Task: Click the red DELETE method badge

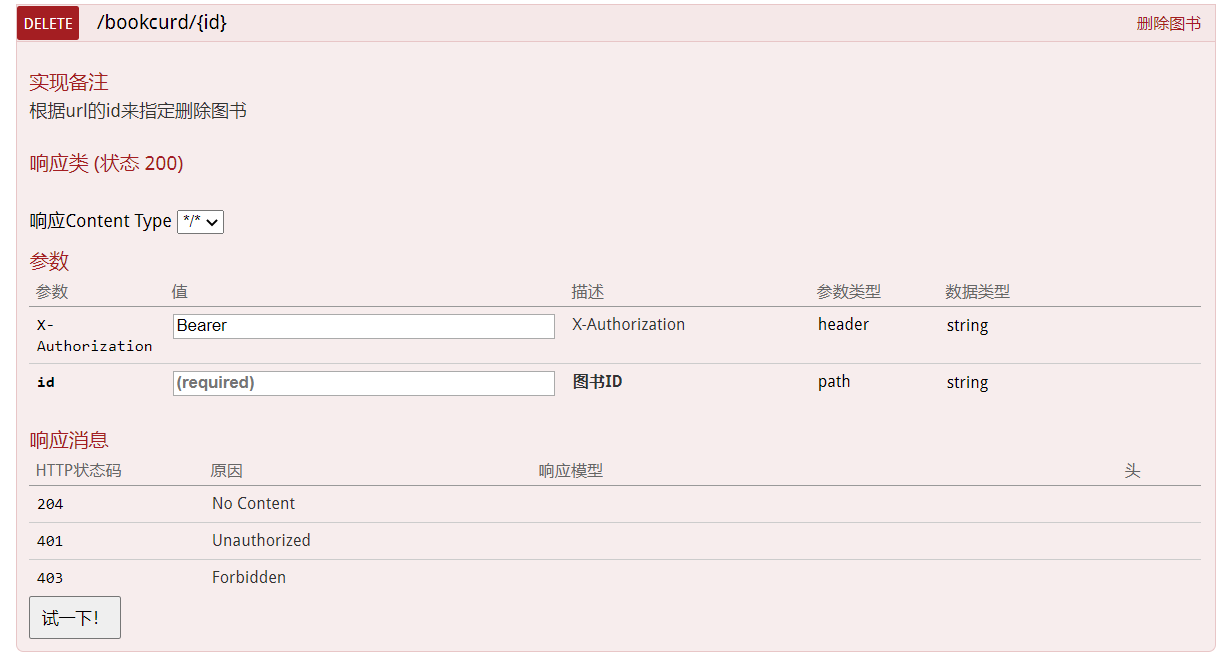Action: click(x=48, y=23)
